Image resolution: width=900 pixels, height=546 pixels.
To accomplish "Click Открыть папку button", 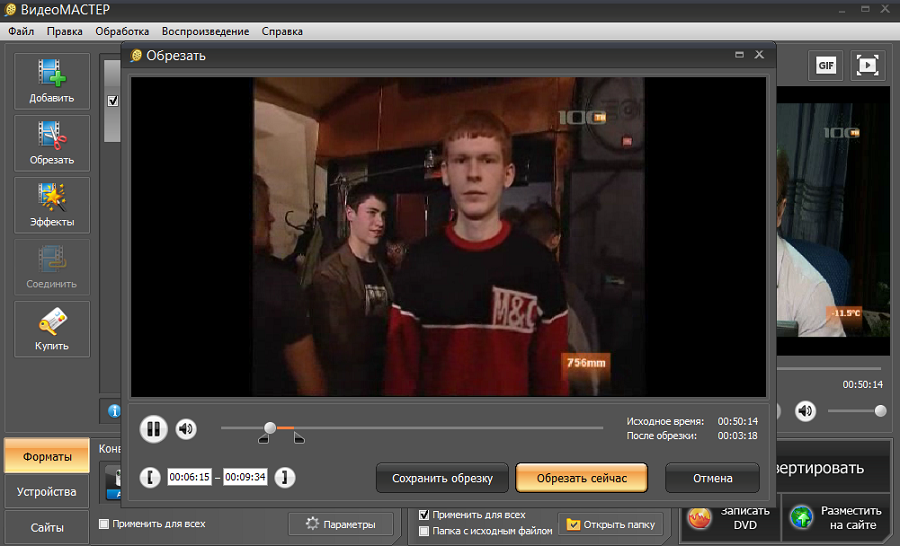I will pos(611,524).
